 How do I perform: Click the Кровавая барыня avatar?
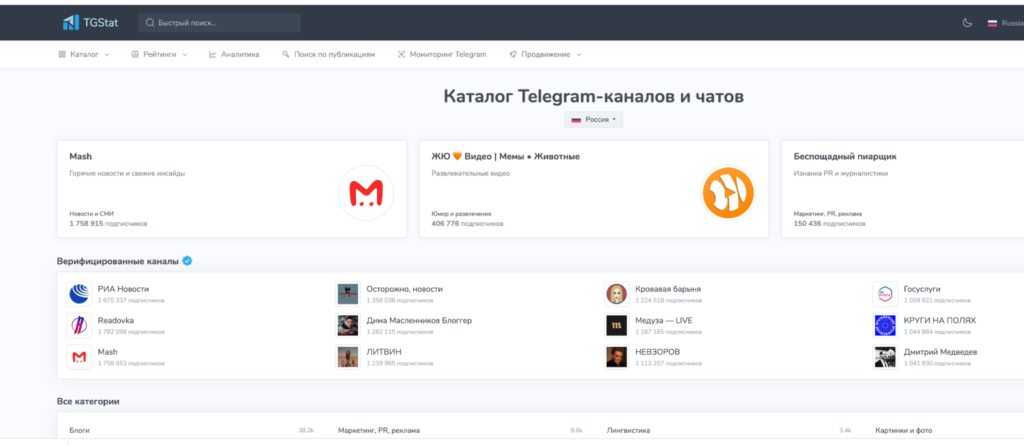[x=616, y=294]
